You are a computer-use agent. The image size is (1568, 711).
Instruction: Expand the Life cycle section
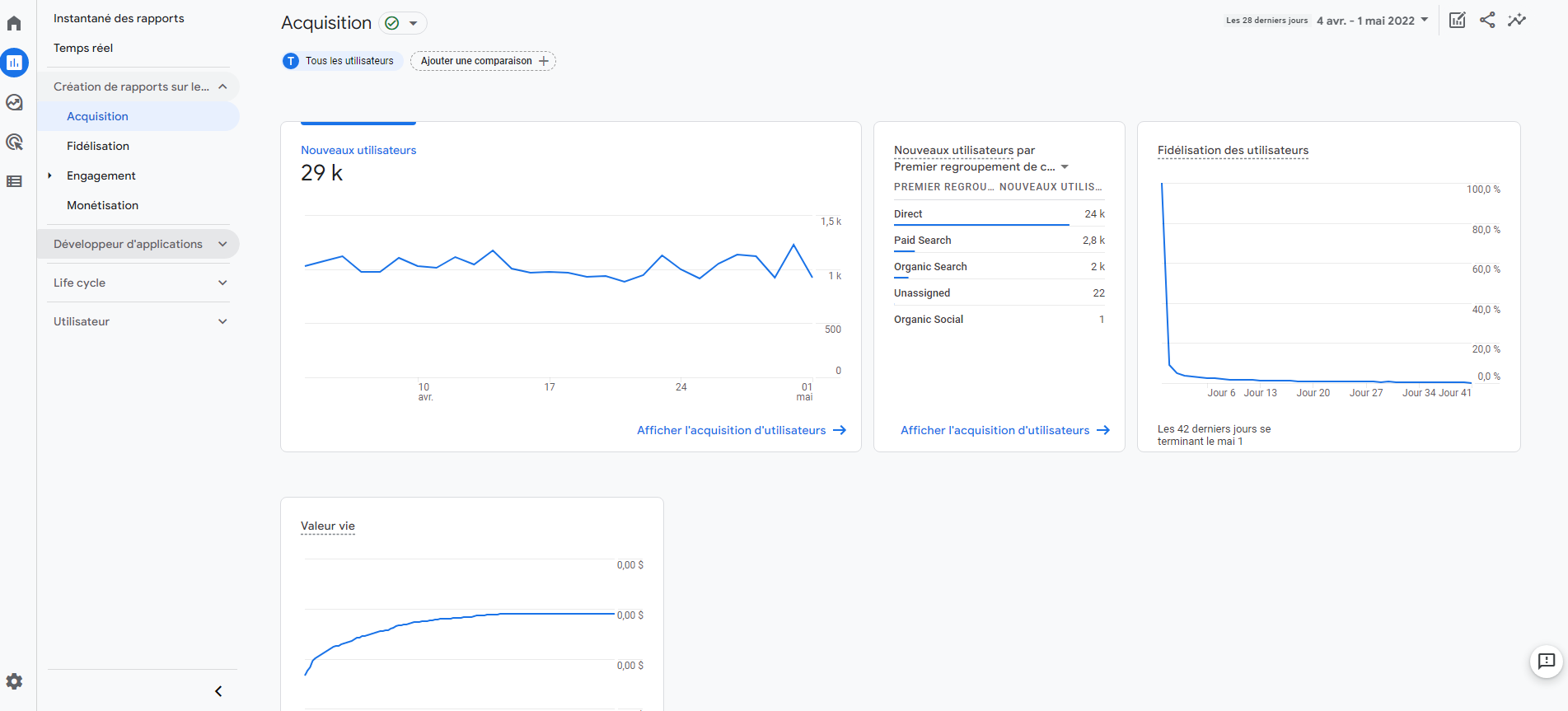(138, 283)
